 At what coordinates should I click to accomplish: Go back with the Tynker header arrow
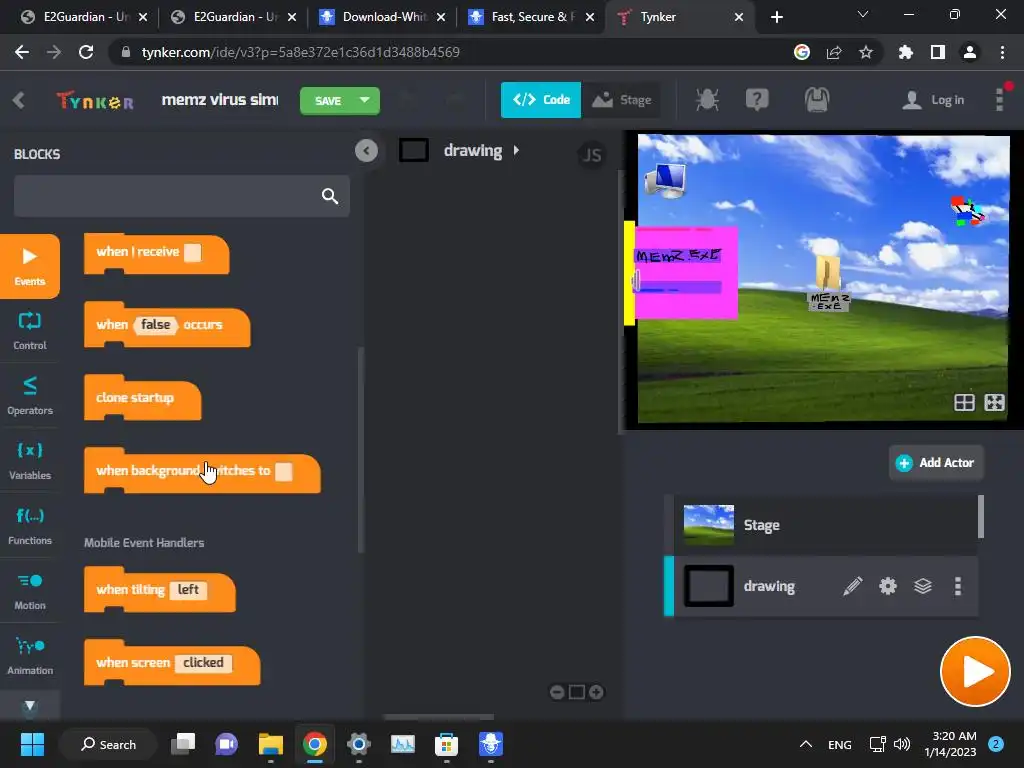[x=18, y=100]
